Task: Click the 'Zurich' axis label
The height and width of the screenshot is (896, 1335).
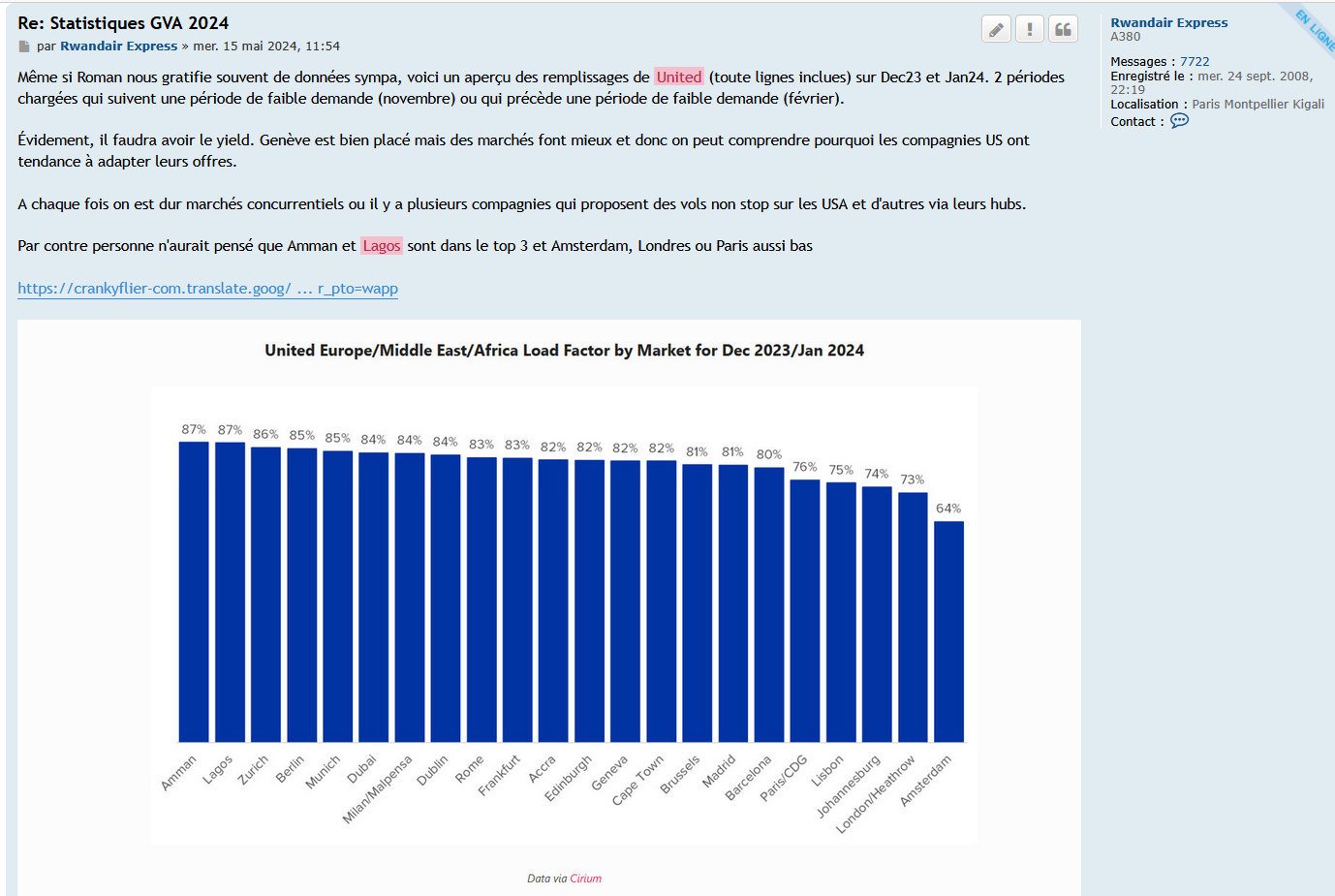Action: 254,770
